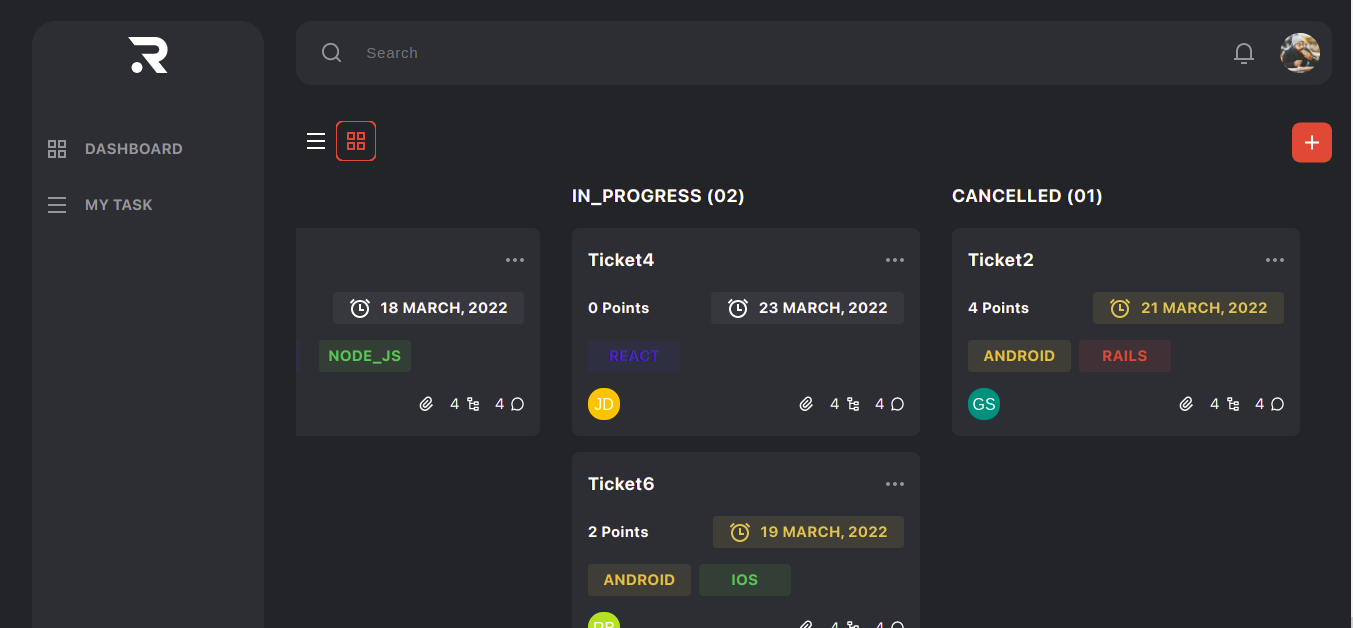Open the options menu on Ticket6
The height and width of the screenshot is (628, 1353).
pyautogui.click(x=894, y=483)
